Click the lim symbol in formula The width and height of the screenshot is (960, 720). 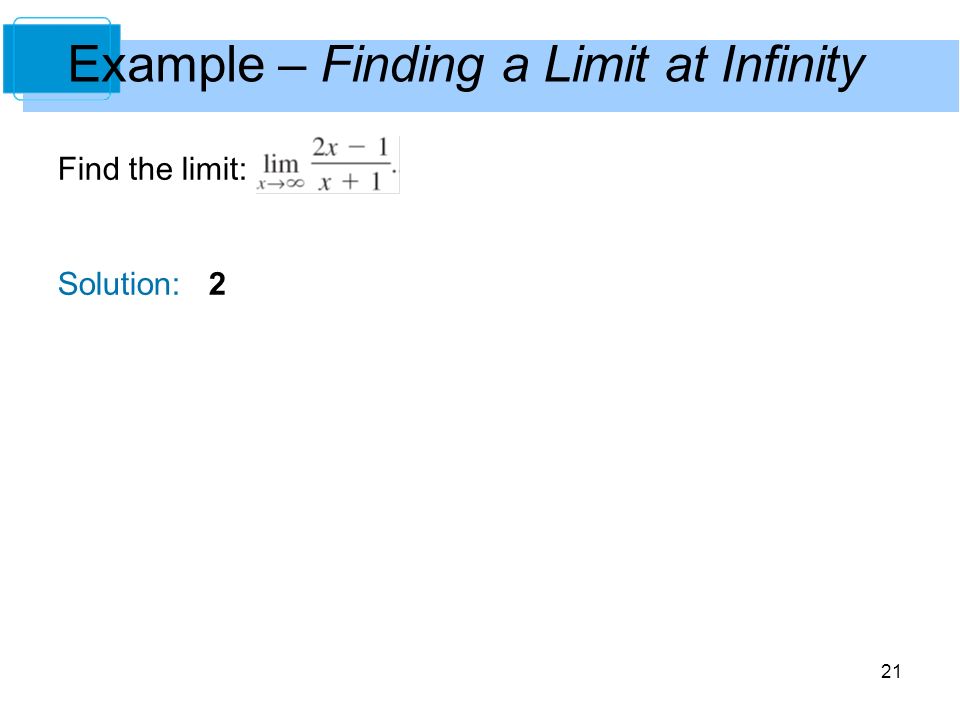click(280, 164)
